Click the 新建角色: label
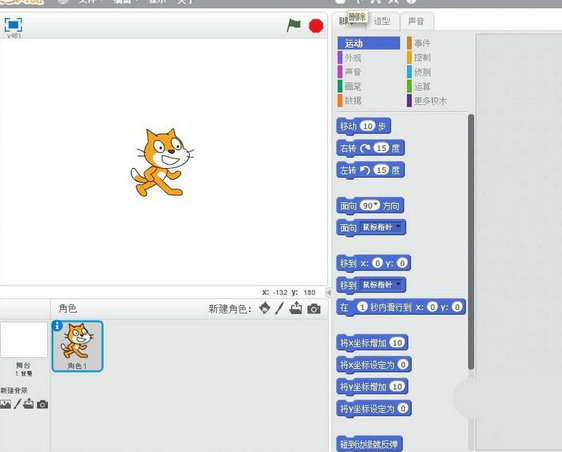The height and width of the screenshot is (452, 562). click(230, 309)
